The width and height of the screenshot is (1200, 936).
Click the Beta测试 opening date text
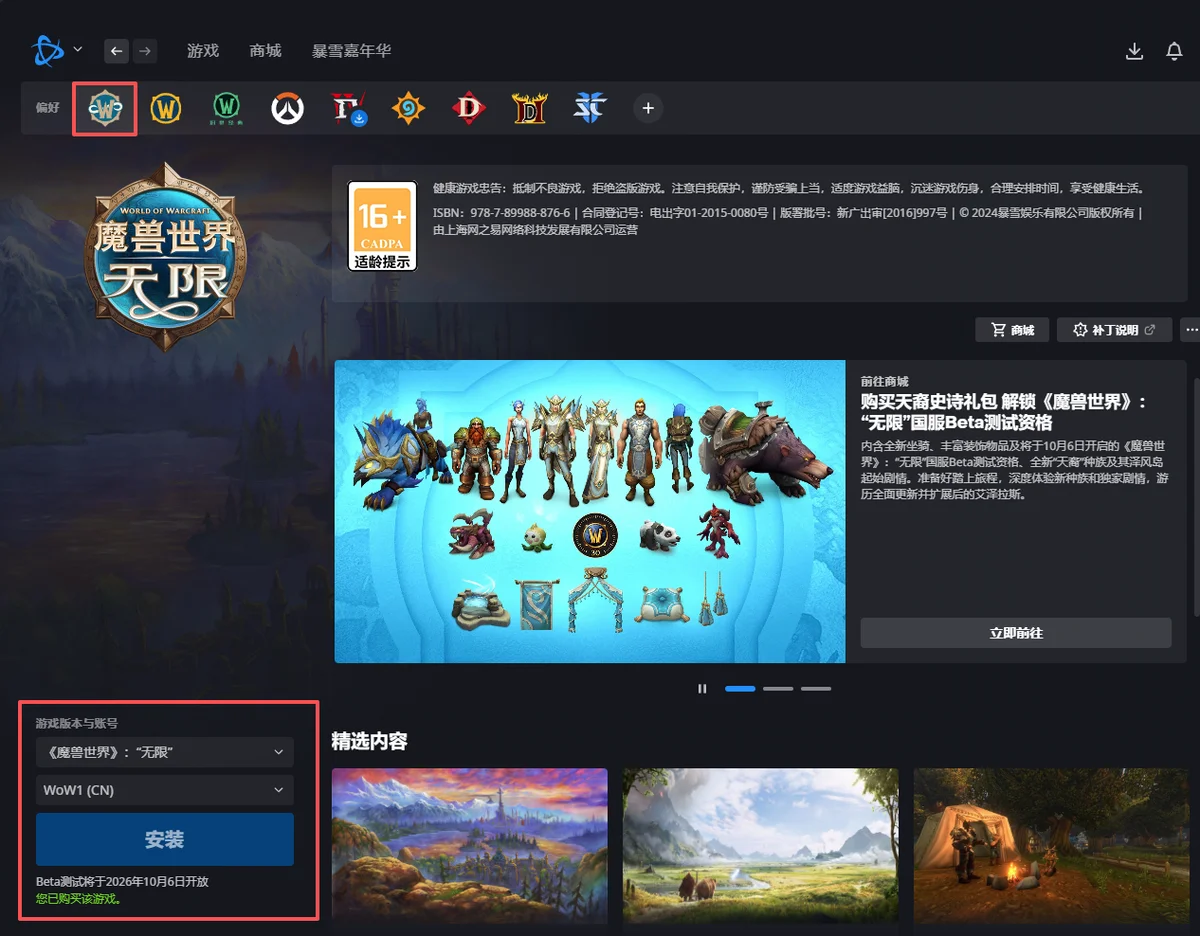coord(122,882)
